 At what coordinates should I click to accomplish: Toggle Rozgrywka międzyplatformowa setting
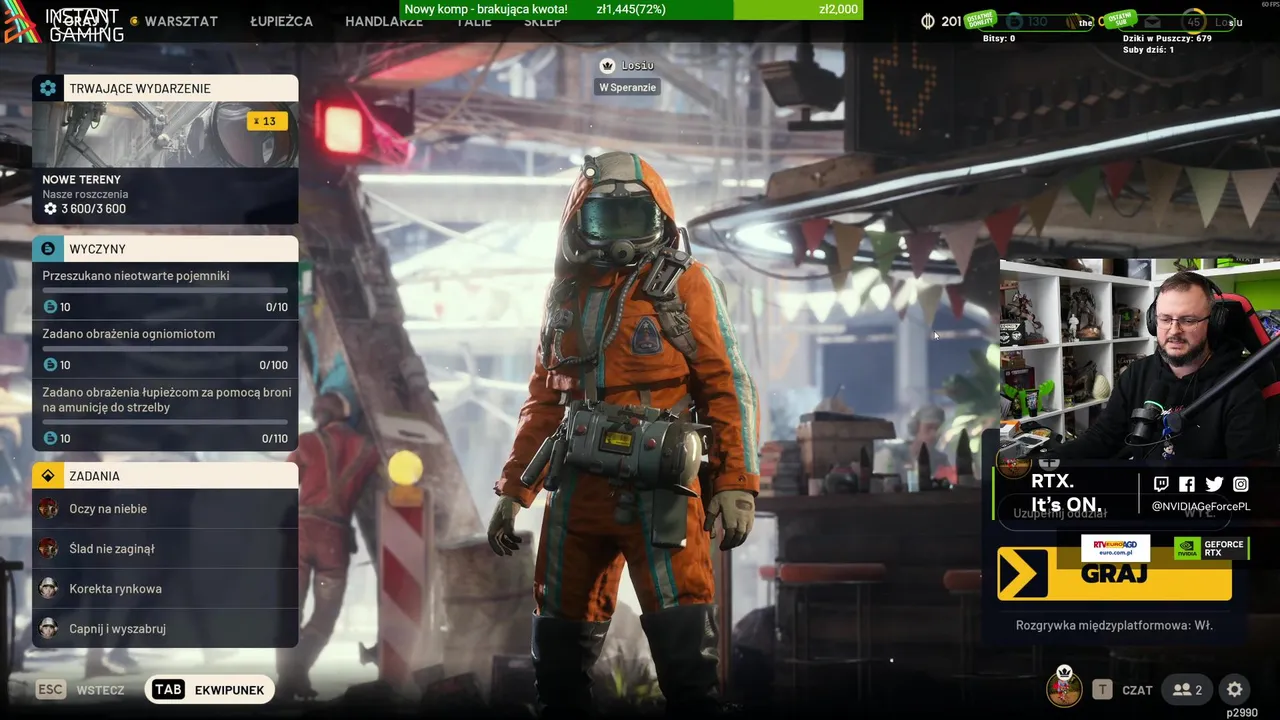coord(1114,625)
